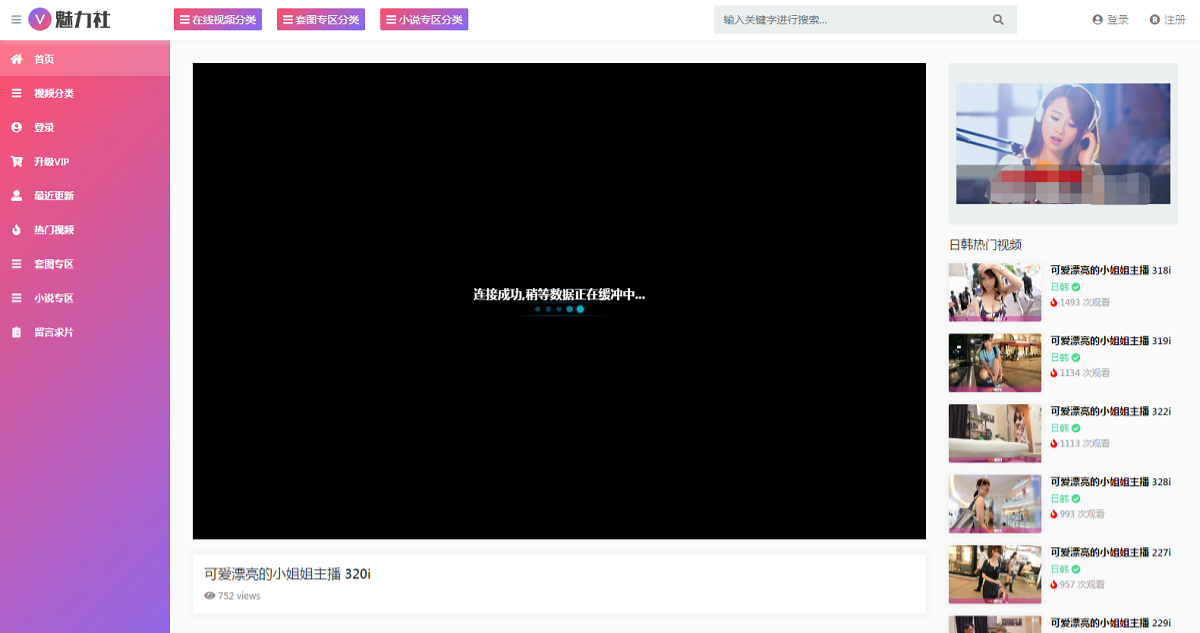The image size is (1200, 633).
Task: Open 升级VIP cart item in sidebar
Action: click(51, 162)
